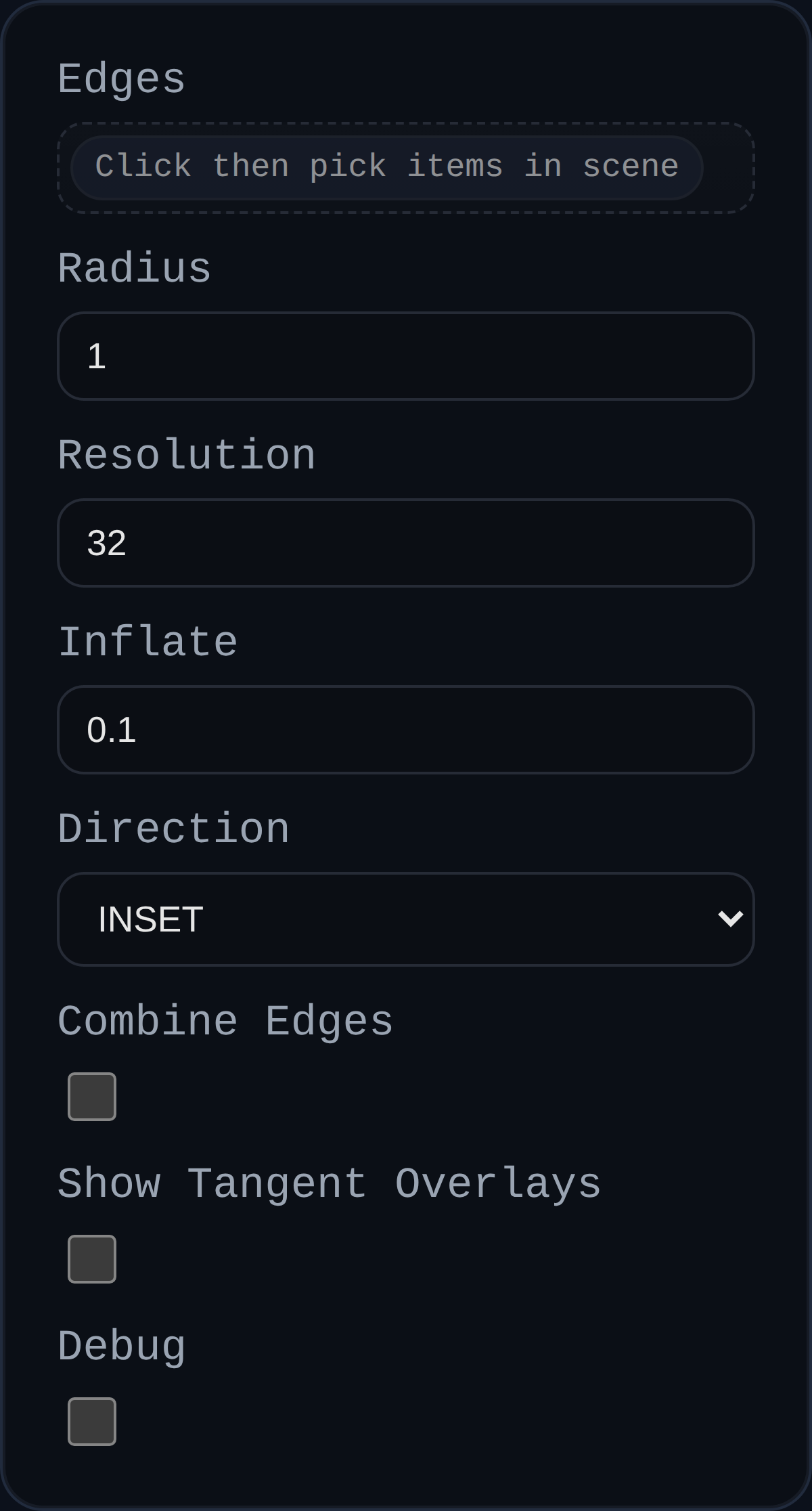Click the Edges section label
Viewport: 812px width, 1511px height.
click(121, 79)
